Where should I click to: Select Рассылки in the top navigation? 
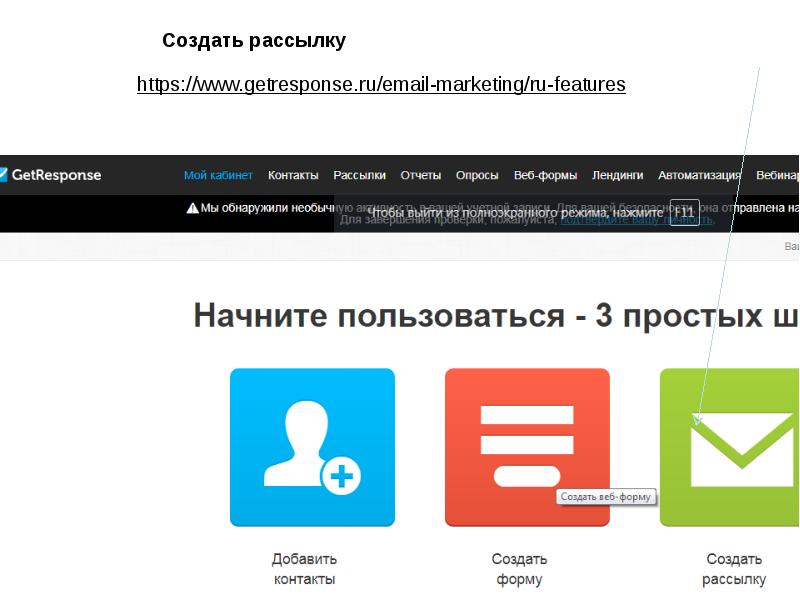[359, 175]
